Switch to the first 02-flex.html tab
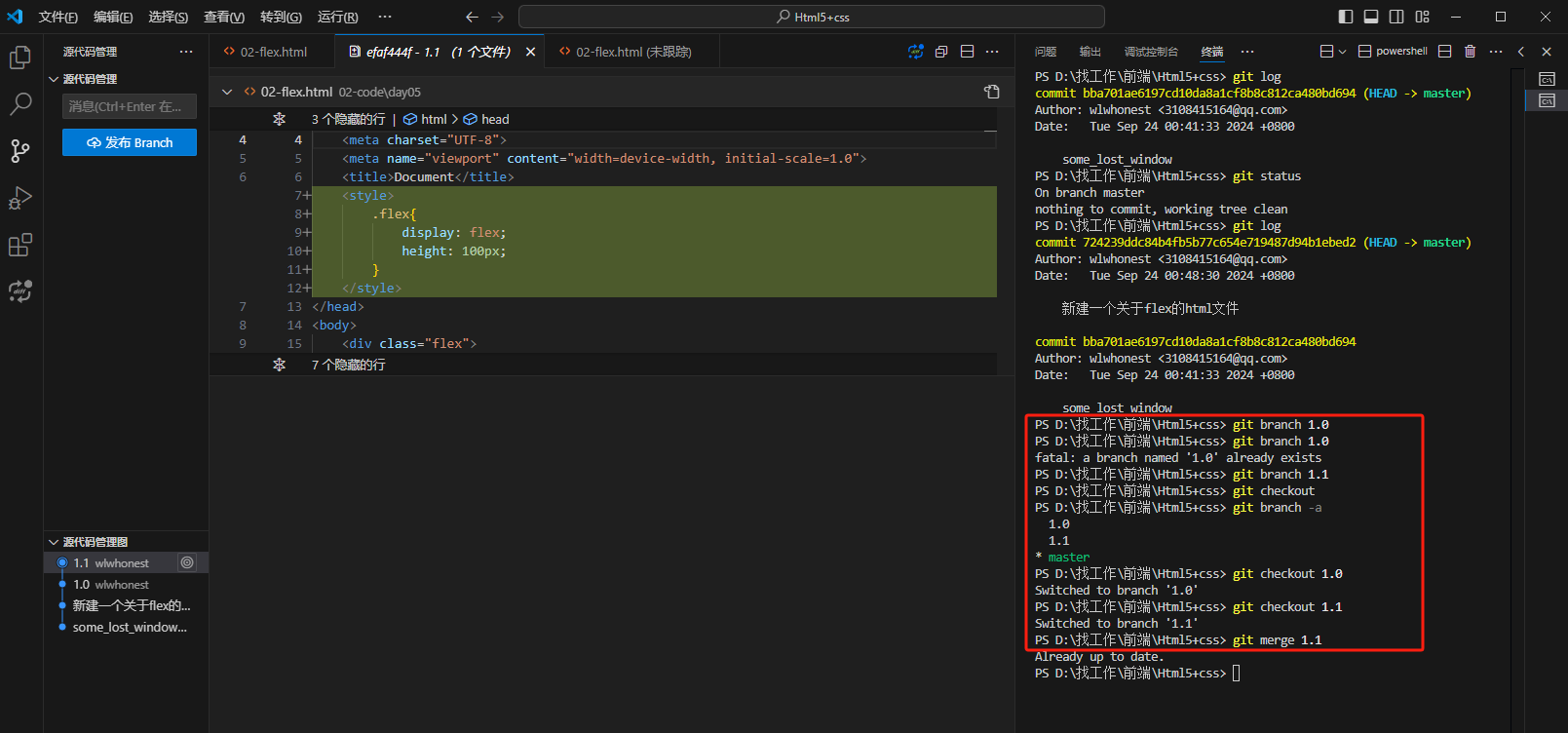This screenshot has width=1568, height=733. pos(272,52)
